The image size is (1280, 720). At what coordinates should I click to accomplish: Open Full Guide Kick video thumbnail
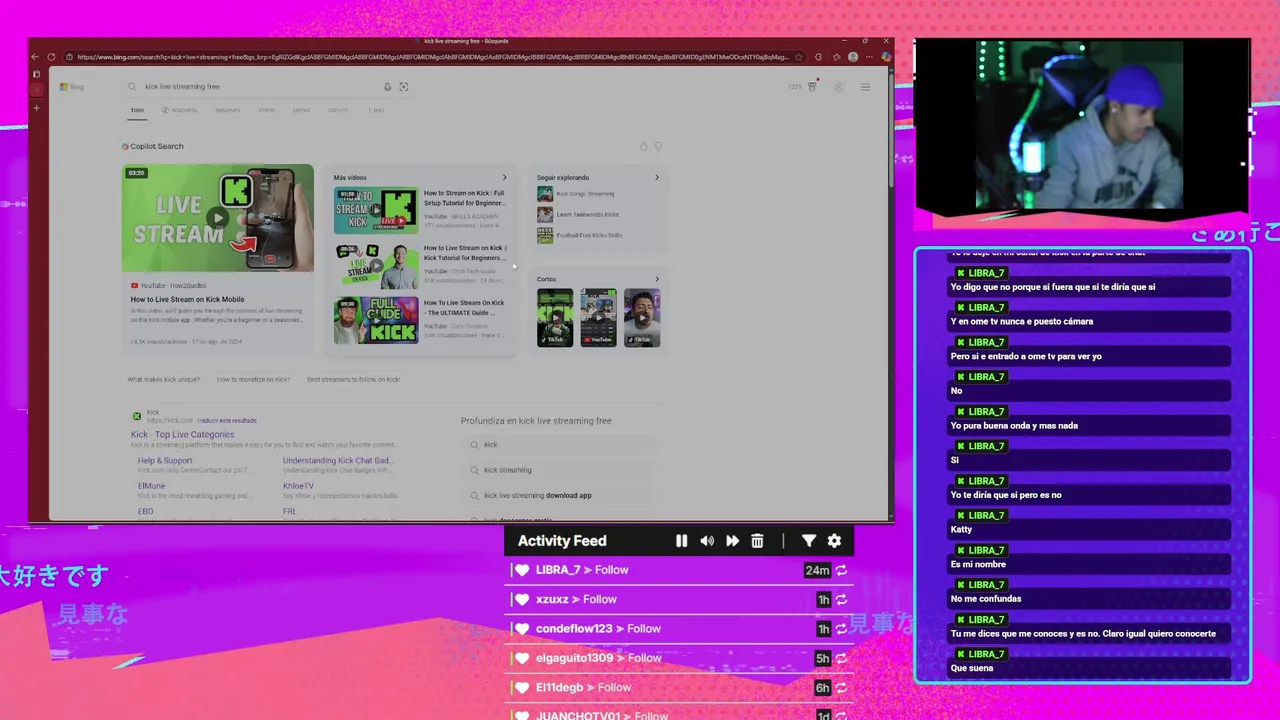[376, 320]
